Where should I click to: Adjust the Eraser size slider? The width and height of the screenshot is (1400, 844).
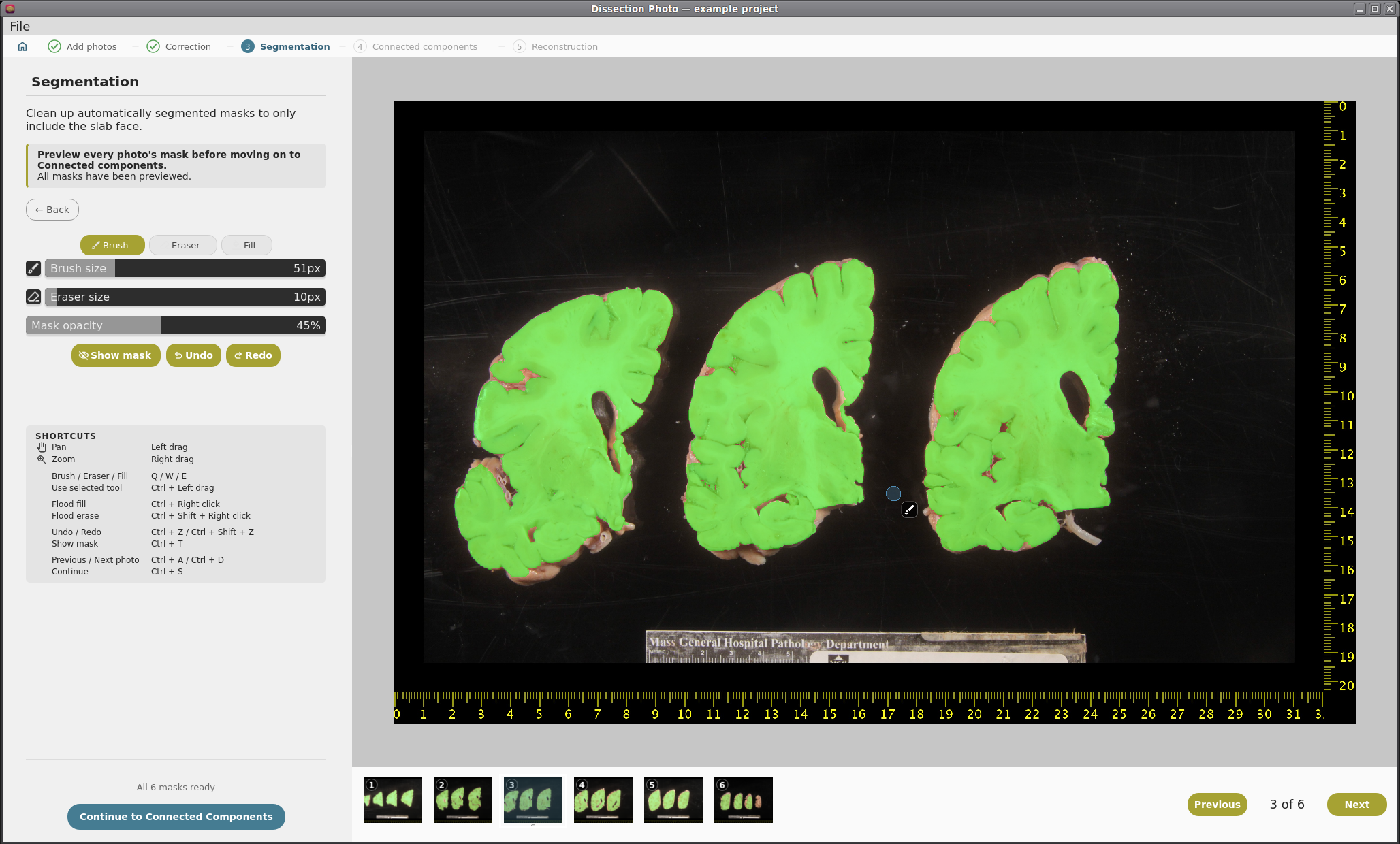(185, 297)
